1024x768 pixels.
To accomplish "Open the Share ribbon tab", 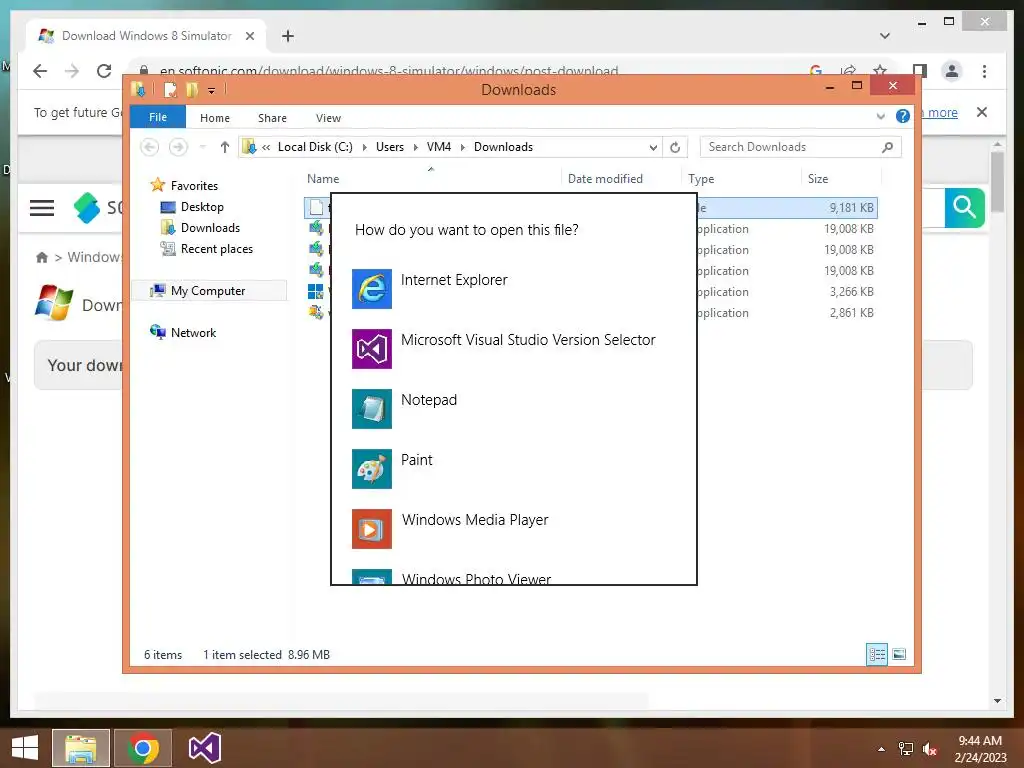I will 272,118.
